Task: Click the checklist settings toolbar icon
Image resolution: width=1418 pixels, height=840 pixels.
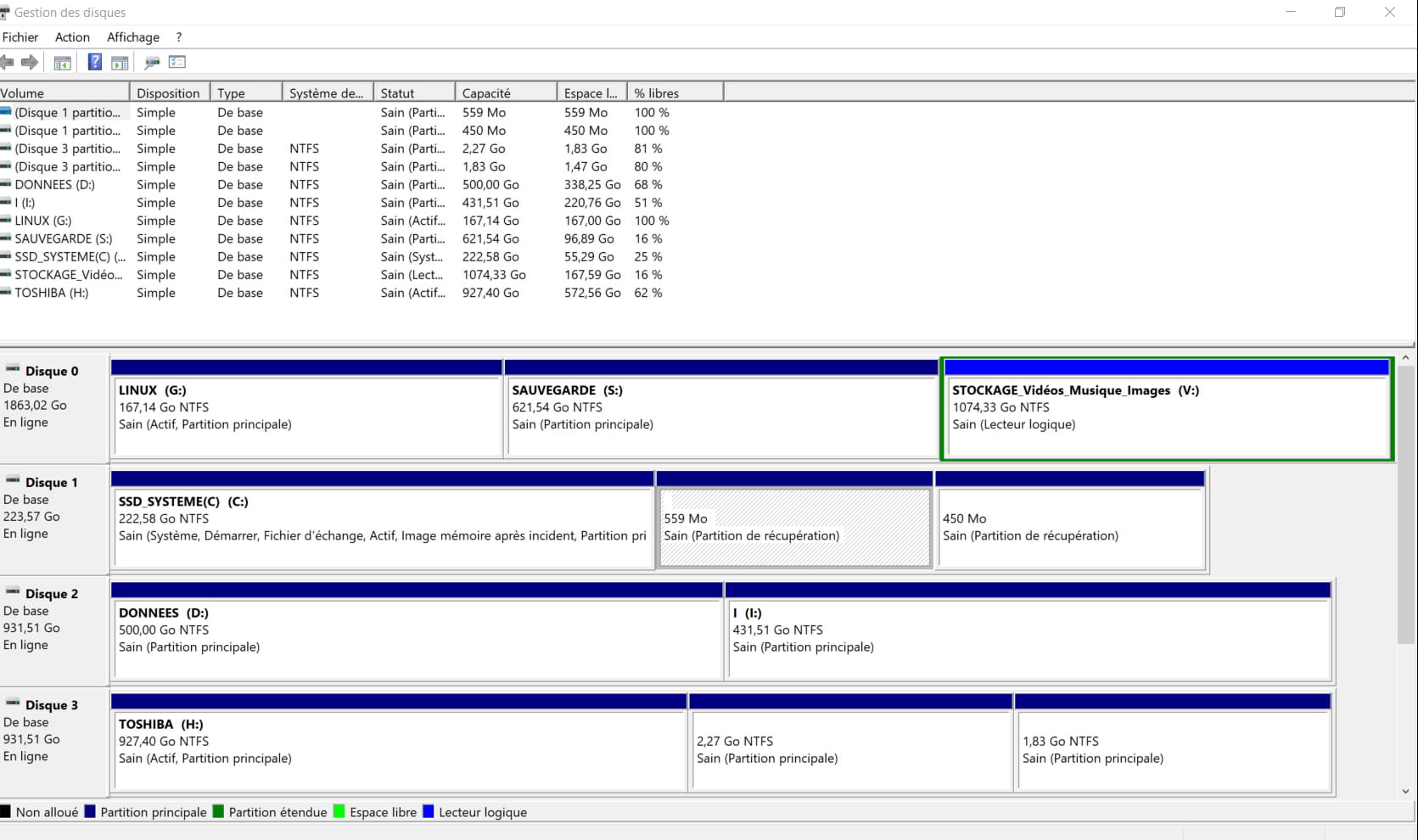Action: (x=177, y=62)
